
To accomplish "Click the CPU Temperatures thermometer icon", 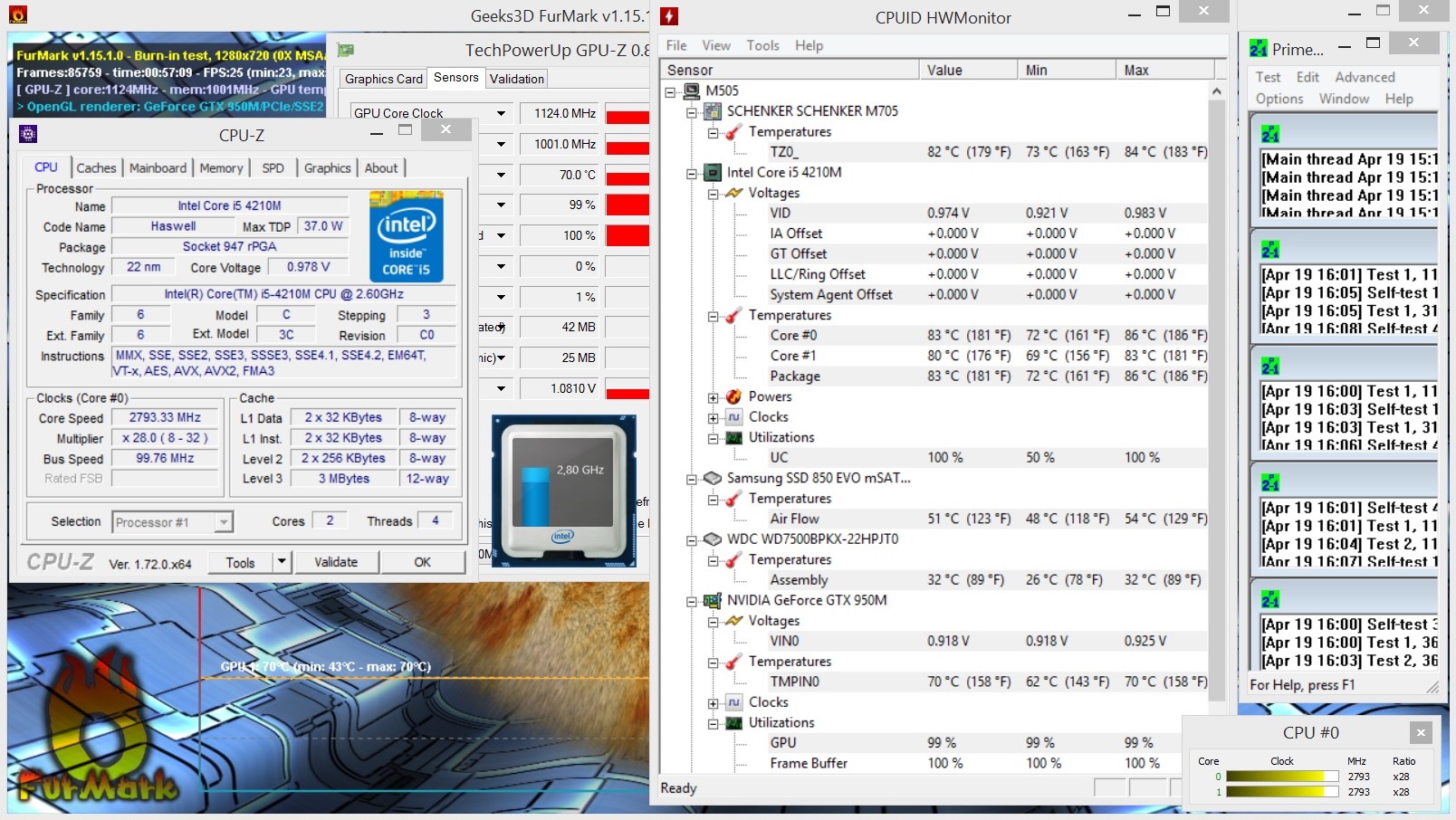I will point(733,315).
